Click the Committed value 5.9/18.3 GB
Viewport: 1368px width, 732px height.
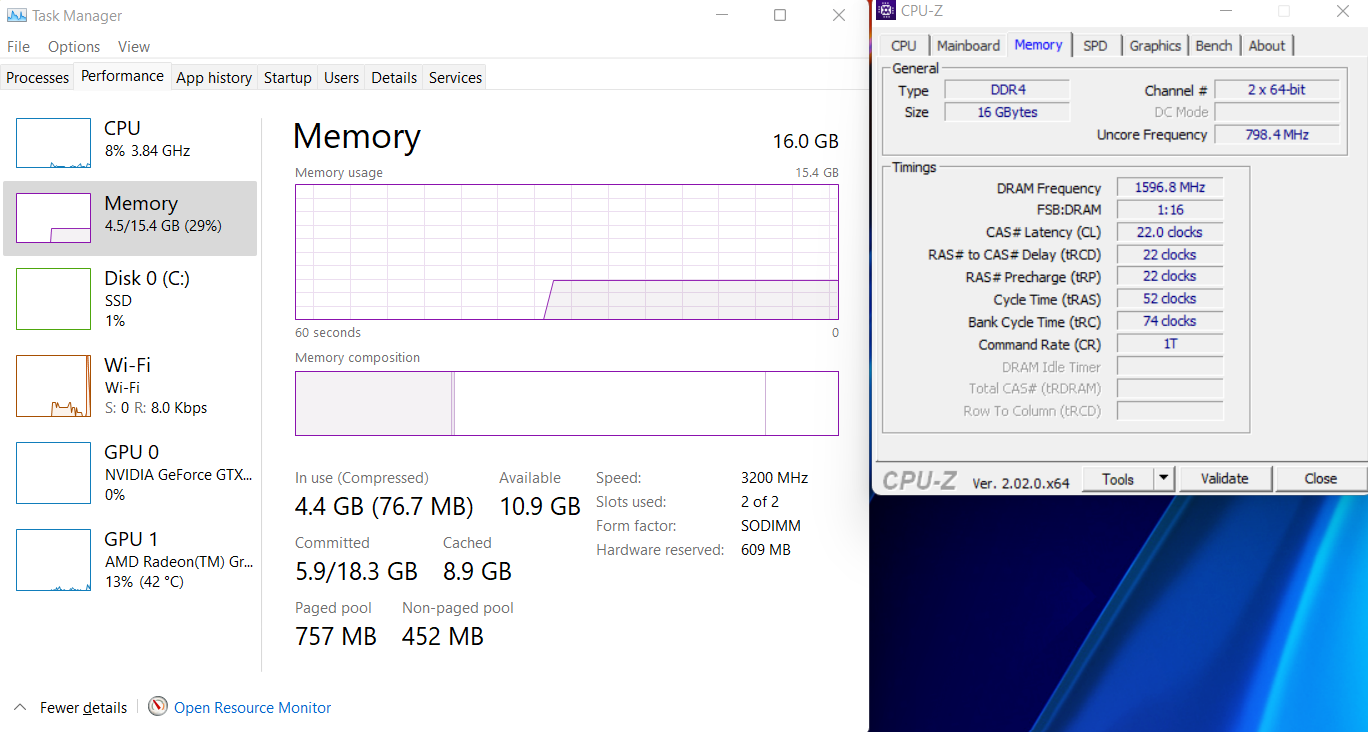(356, 571)
